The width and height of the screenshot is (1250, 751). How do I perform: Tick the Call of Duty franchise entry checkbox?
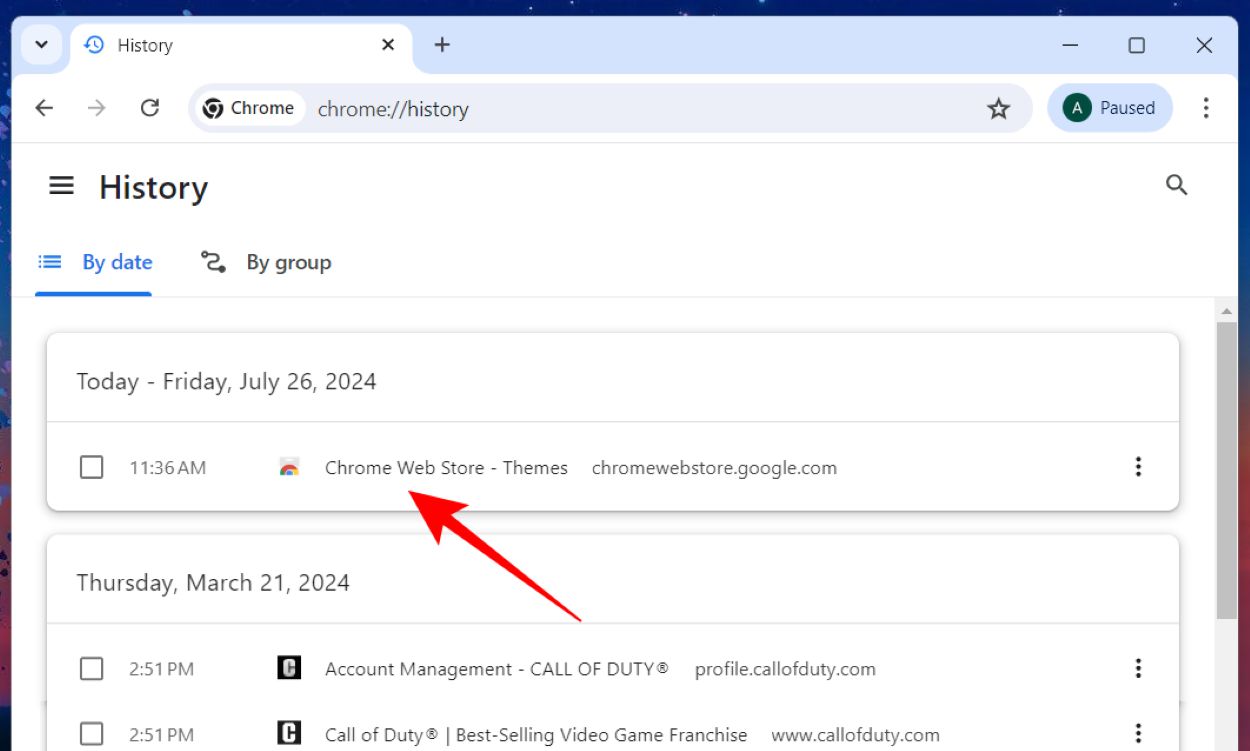[91, 734]
